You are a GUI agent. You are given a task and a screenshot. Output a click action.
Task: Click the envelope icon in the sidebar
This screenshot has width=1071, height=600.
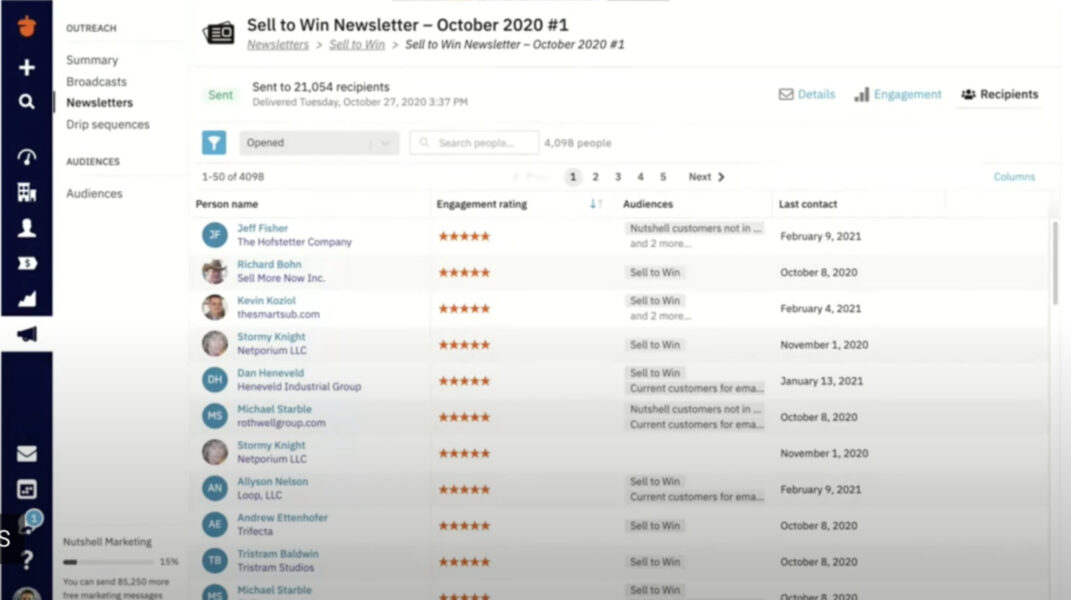(27, 454)
